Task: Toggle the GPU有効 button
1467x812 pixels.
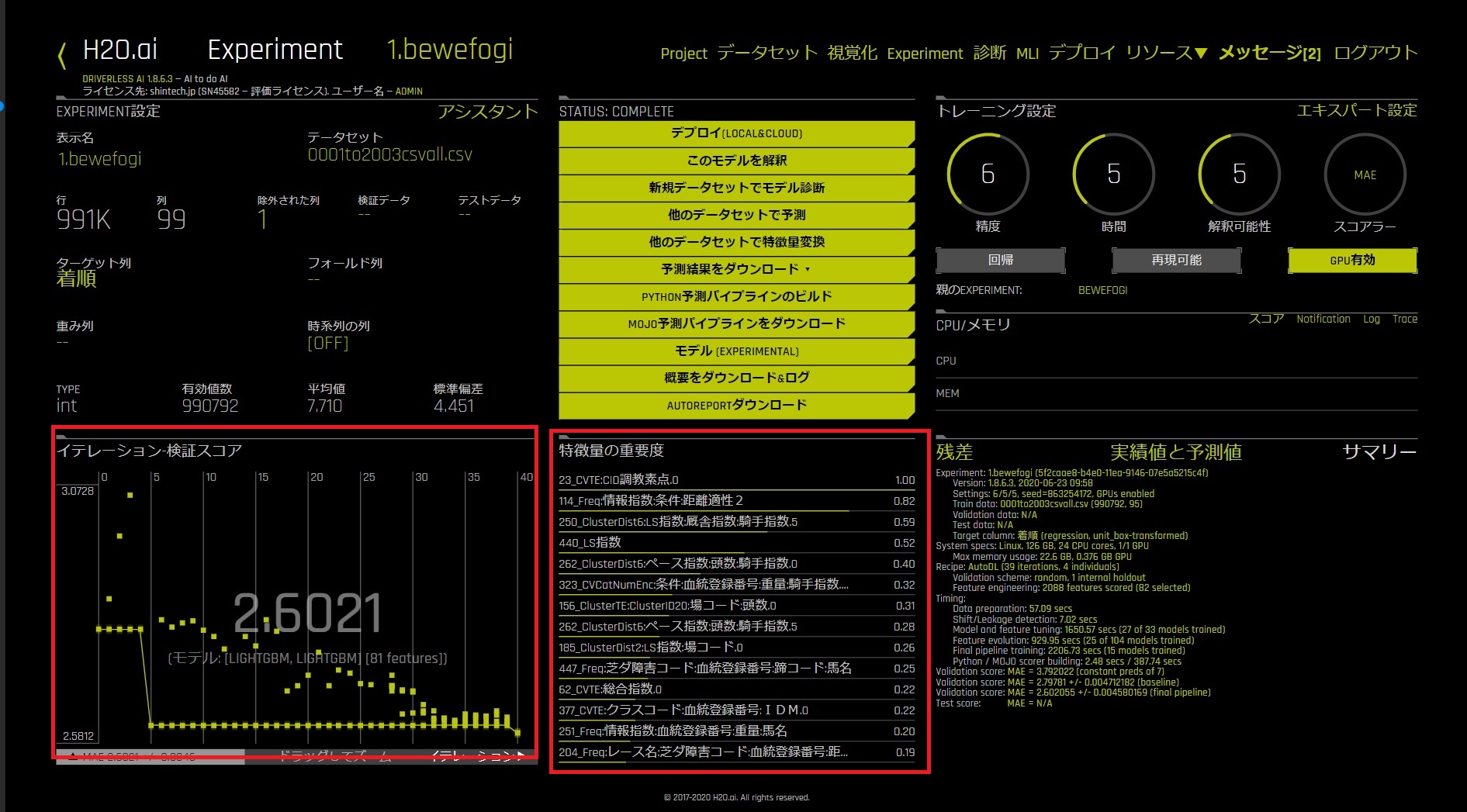Action: coord(1352,261)
